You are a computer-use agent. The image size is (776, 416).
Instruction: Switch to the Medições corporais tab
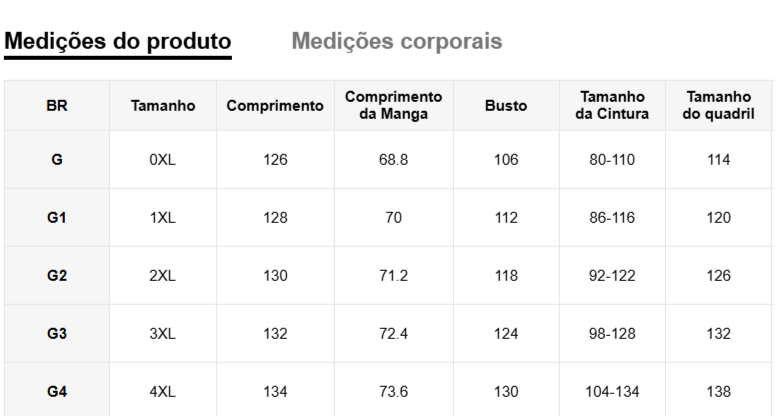pyautogui.click(x=396, y=42)
